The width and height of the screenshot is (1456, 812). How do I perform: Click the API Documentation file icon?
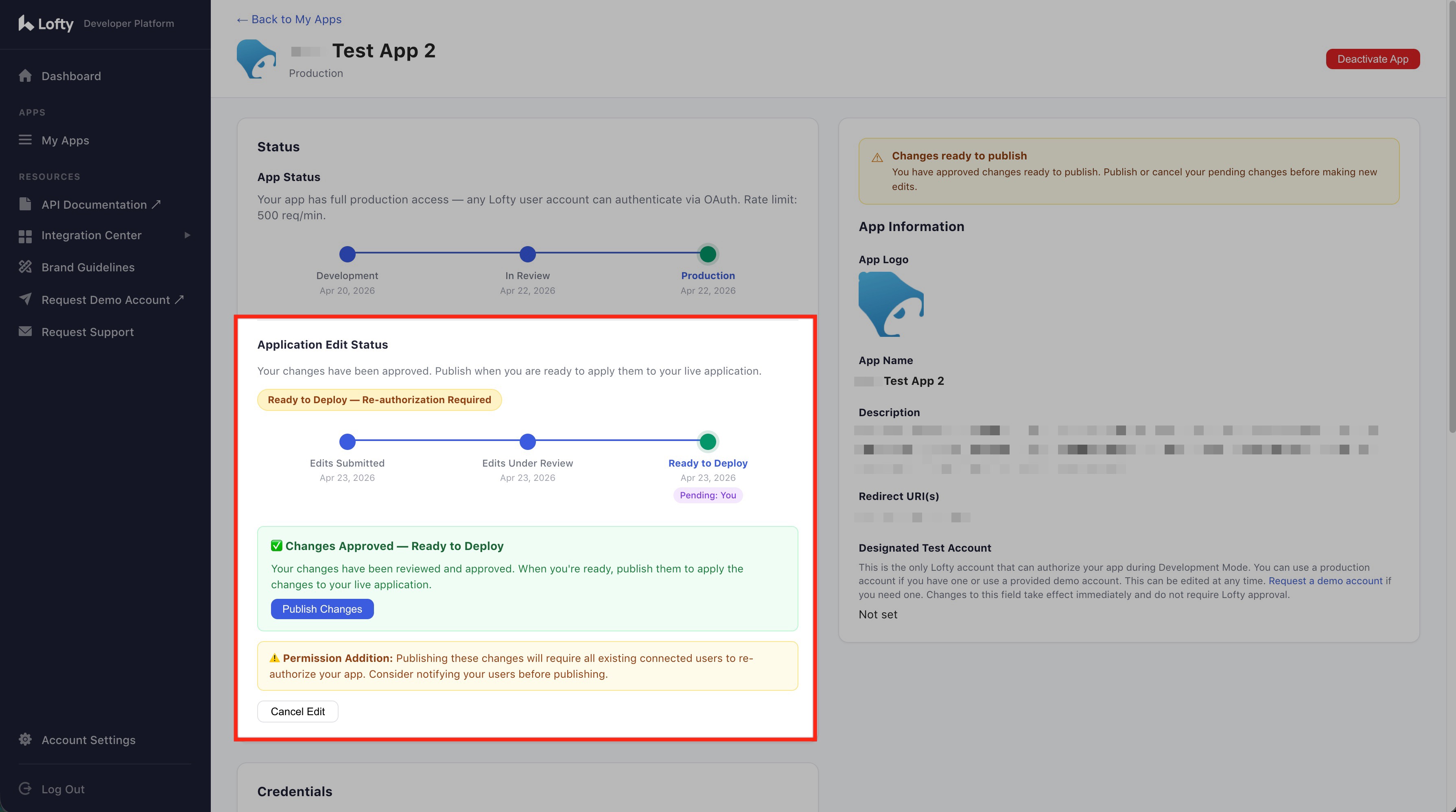point(25,204)
